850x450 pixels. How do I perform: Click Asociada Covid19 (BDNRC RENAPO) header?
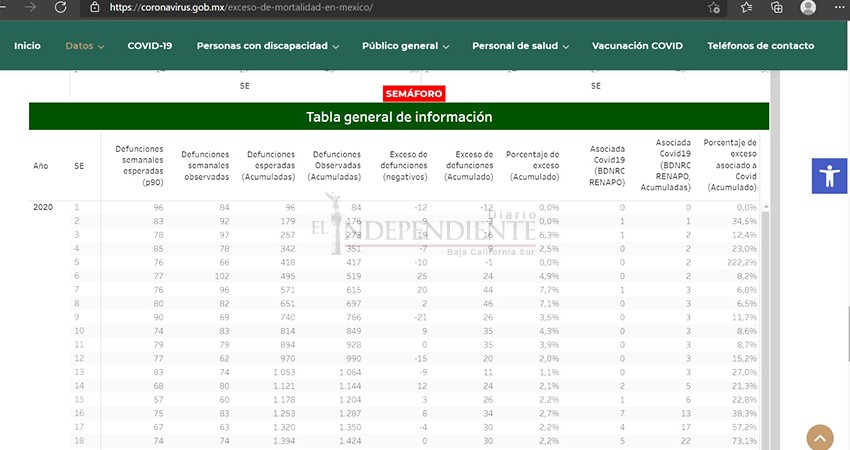click(x=607, y=165)
